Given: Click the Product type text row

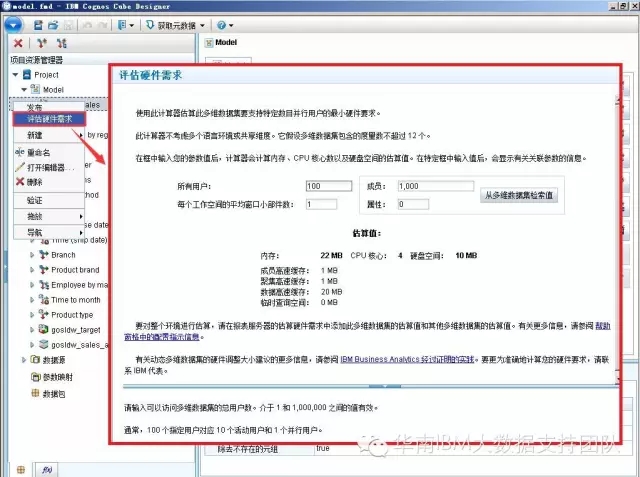Looking at the screenshot, I should [x=72, y=315].
